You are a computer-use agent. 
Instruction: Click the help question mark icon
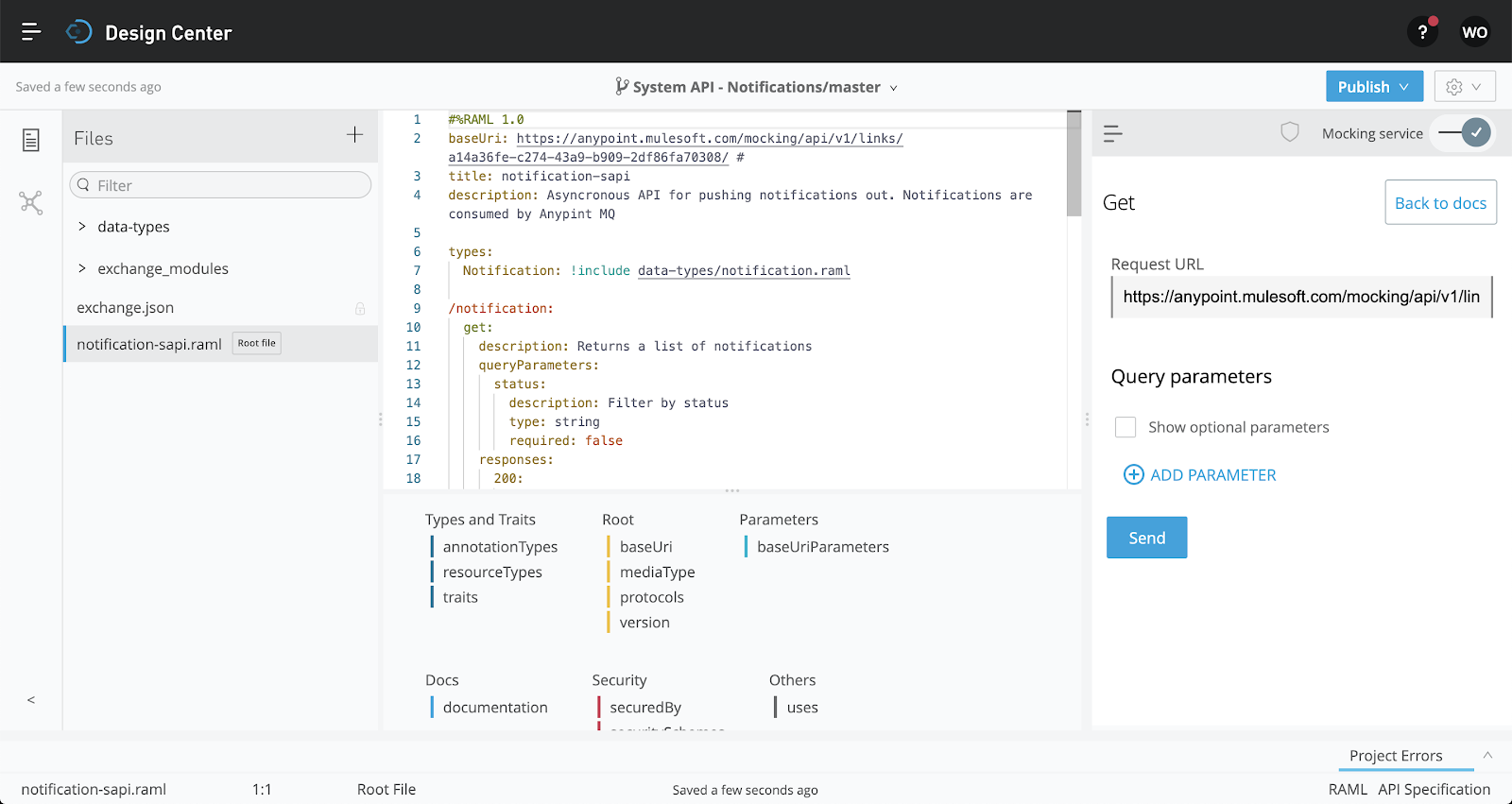click(x=1422, y=32)
